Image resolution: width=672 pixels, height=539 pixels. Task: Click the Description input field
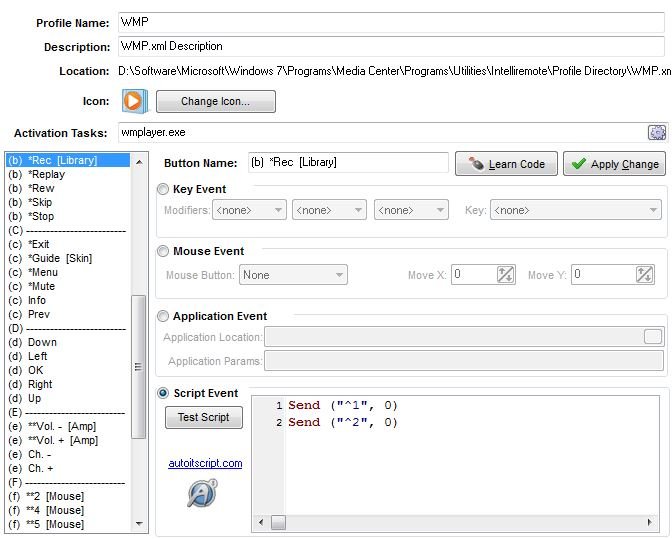pos(391,46)
